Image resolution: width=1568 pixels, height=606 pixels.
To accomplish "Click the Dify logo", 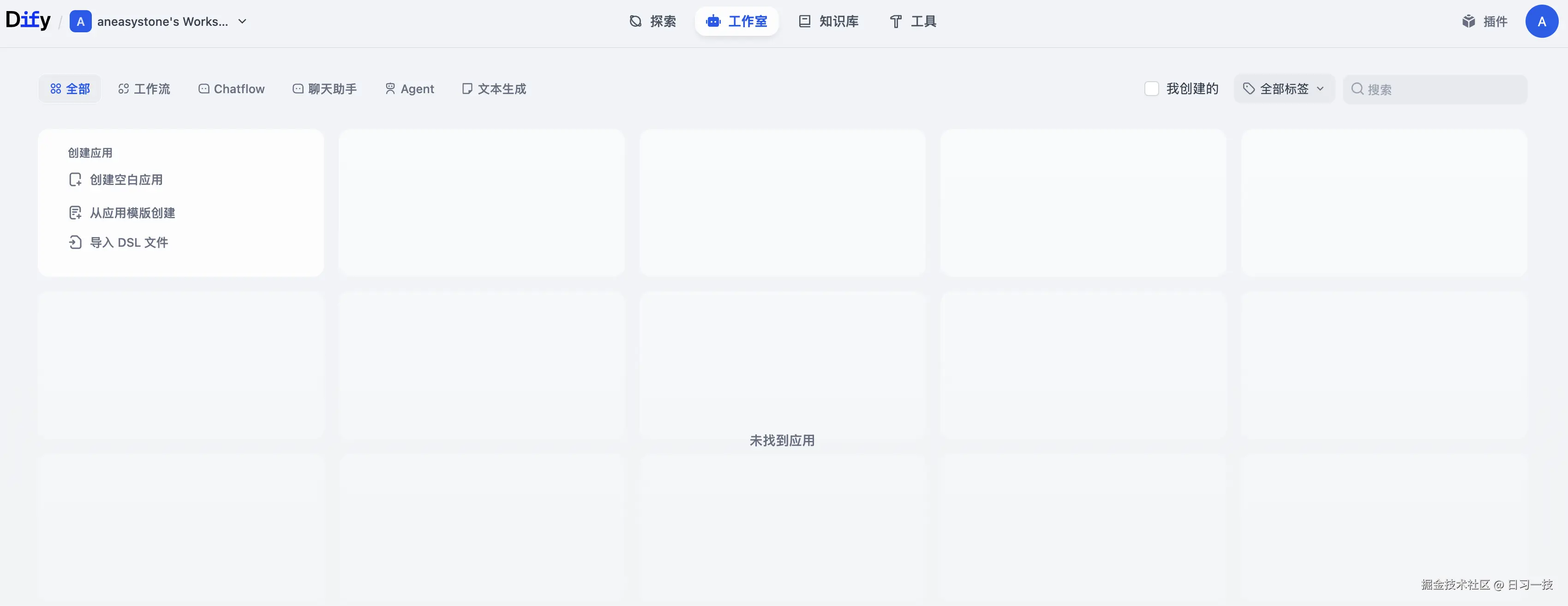I will point(28,20).
